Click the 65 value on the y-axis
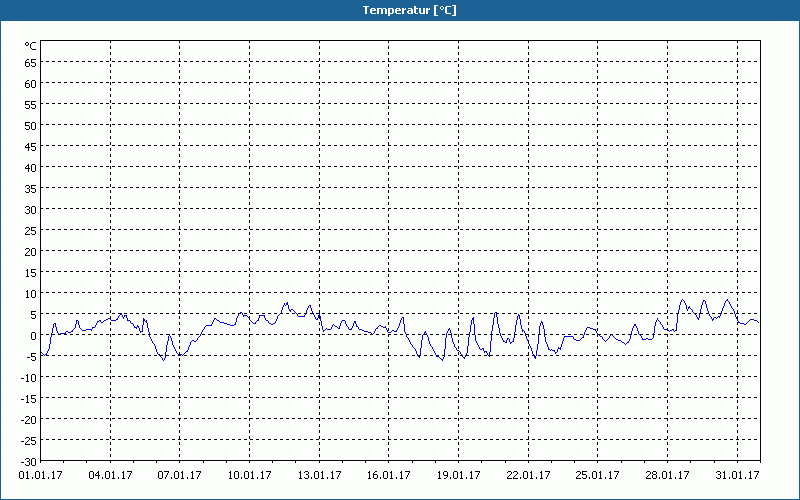Viewport: 800px width, 500px height. tap(30, 63)
